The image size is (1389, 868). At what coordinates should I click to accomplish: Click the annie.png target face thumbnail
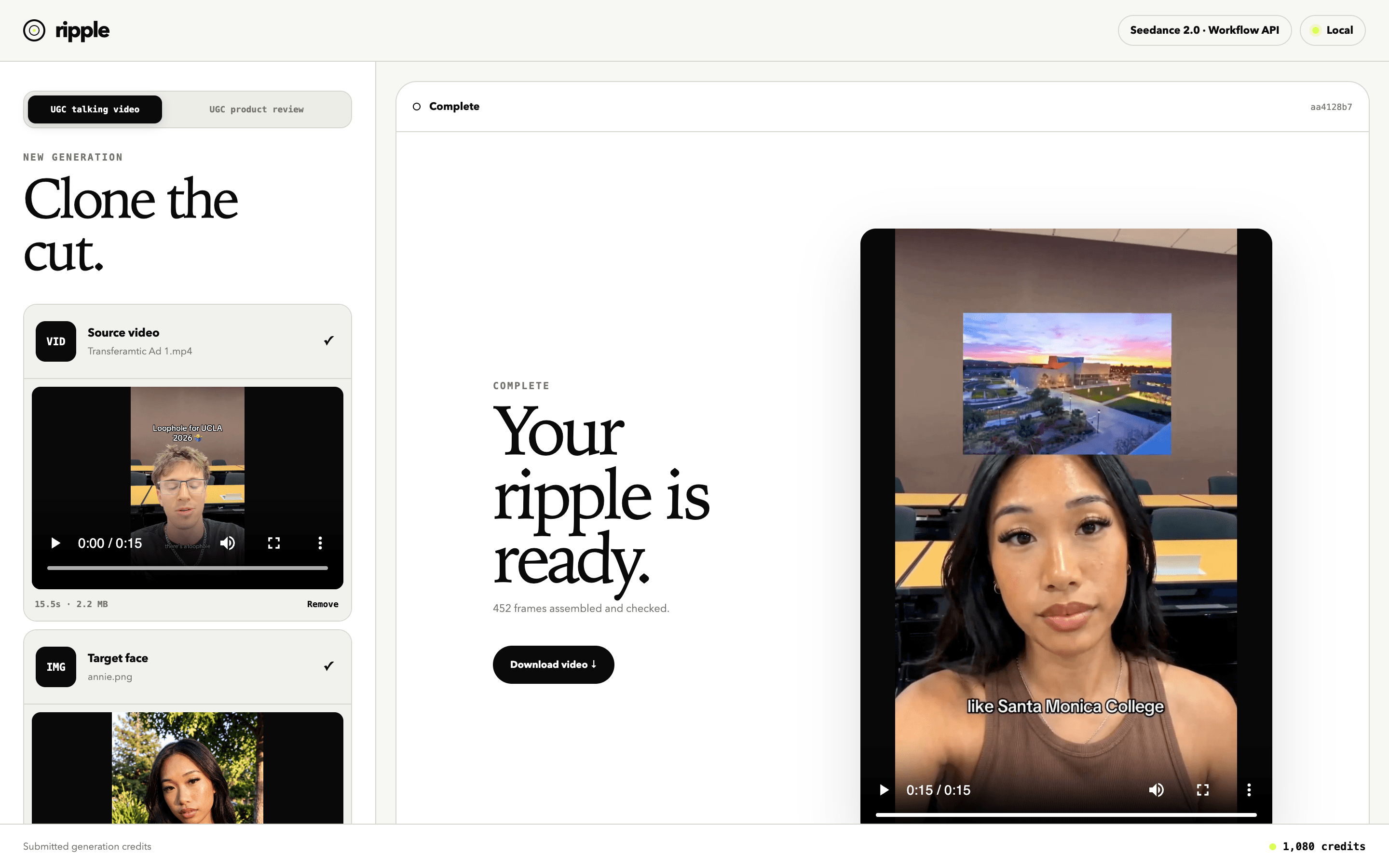point(187,768)
